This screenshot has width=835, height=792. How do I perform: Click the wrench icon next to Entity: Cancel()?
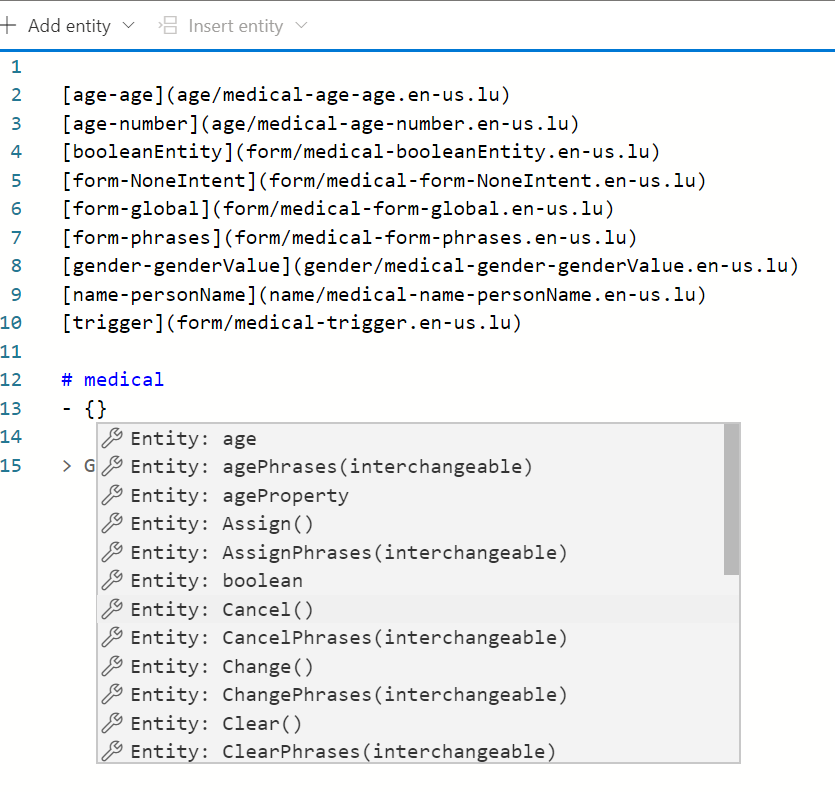[x=110, y=609]
